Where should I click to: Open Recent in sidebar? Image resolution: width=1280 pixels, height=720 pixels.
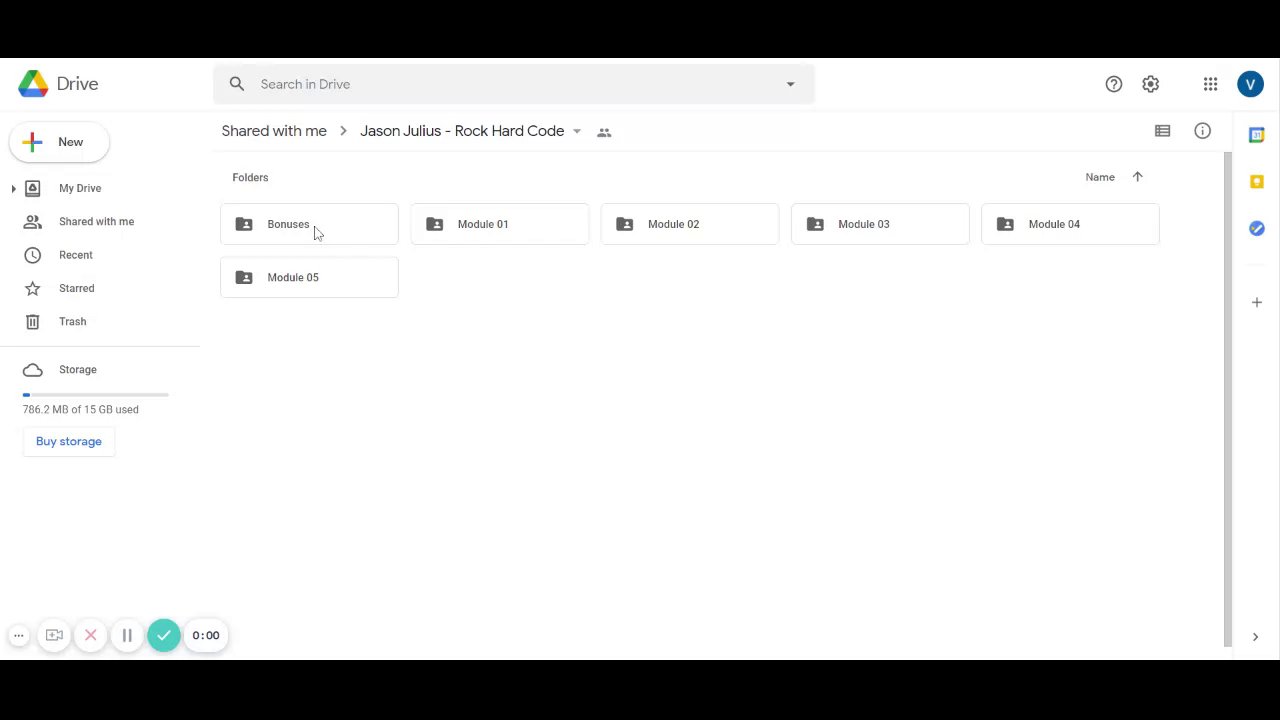pyautogui.click(x=76, y=255)
